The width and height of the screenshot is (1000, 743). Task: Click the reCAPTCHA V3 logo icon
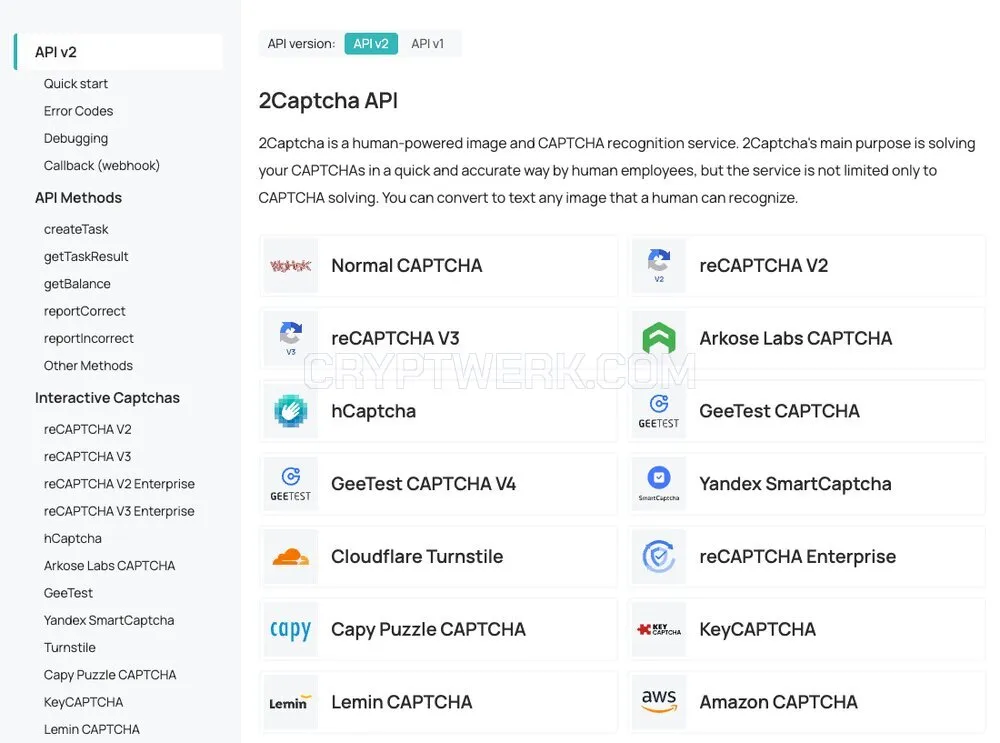[x=291, y=338]
